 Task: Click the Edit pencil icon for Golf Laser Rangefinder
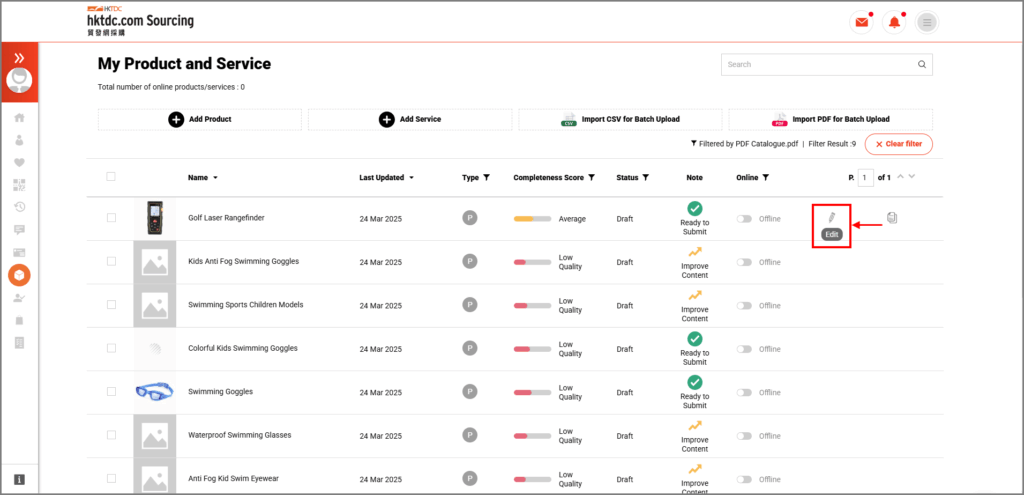tap(830, 217)
